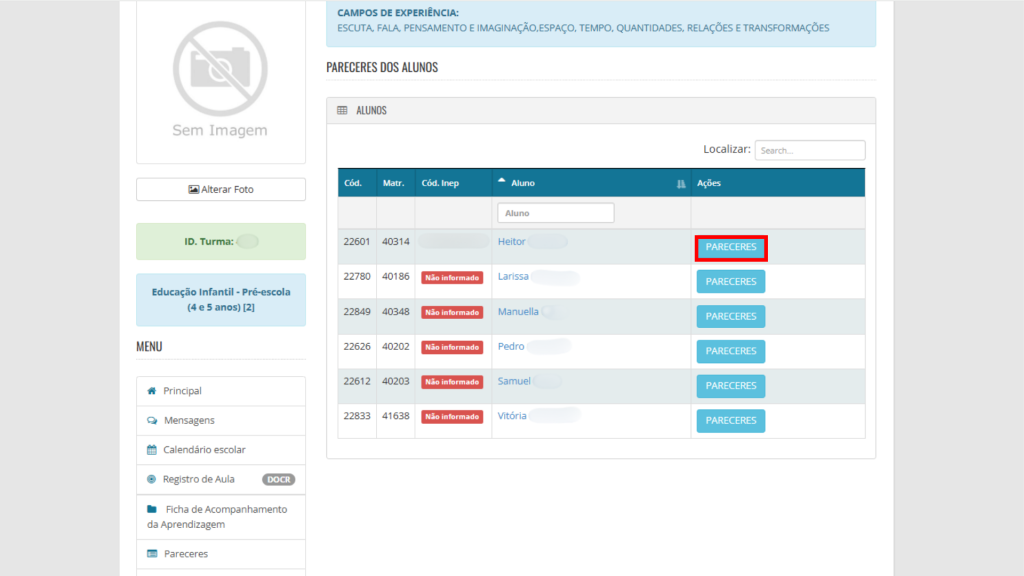1024x576 pixels.
Task: Open PARECERES for student Vitória
Action: [731, 421]
